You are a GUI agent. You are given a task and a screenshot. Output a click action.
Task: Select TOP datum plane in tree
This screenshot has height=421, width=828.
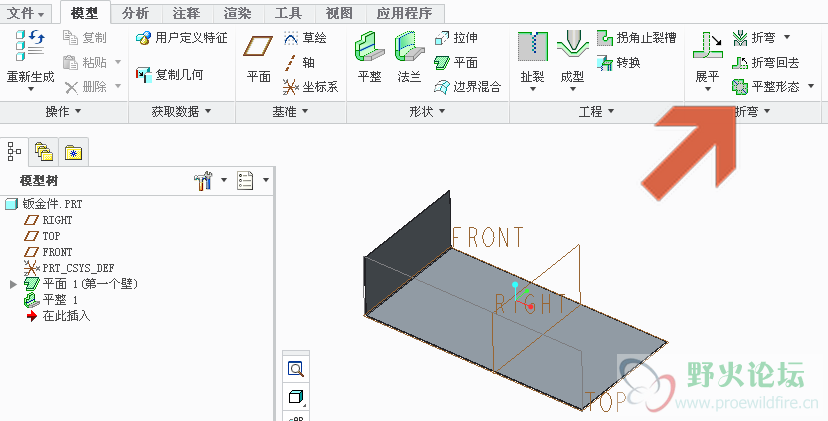click(x=43, y=236)
